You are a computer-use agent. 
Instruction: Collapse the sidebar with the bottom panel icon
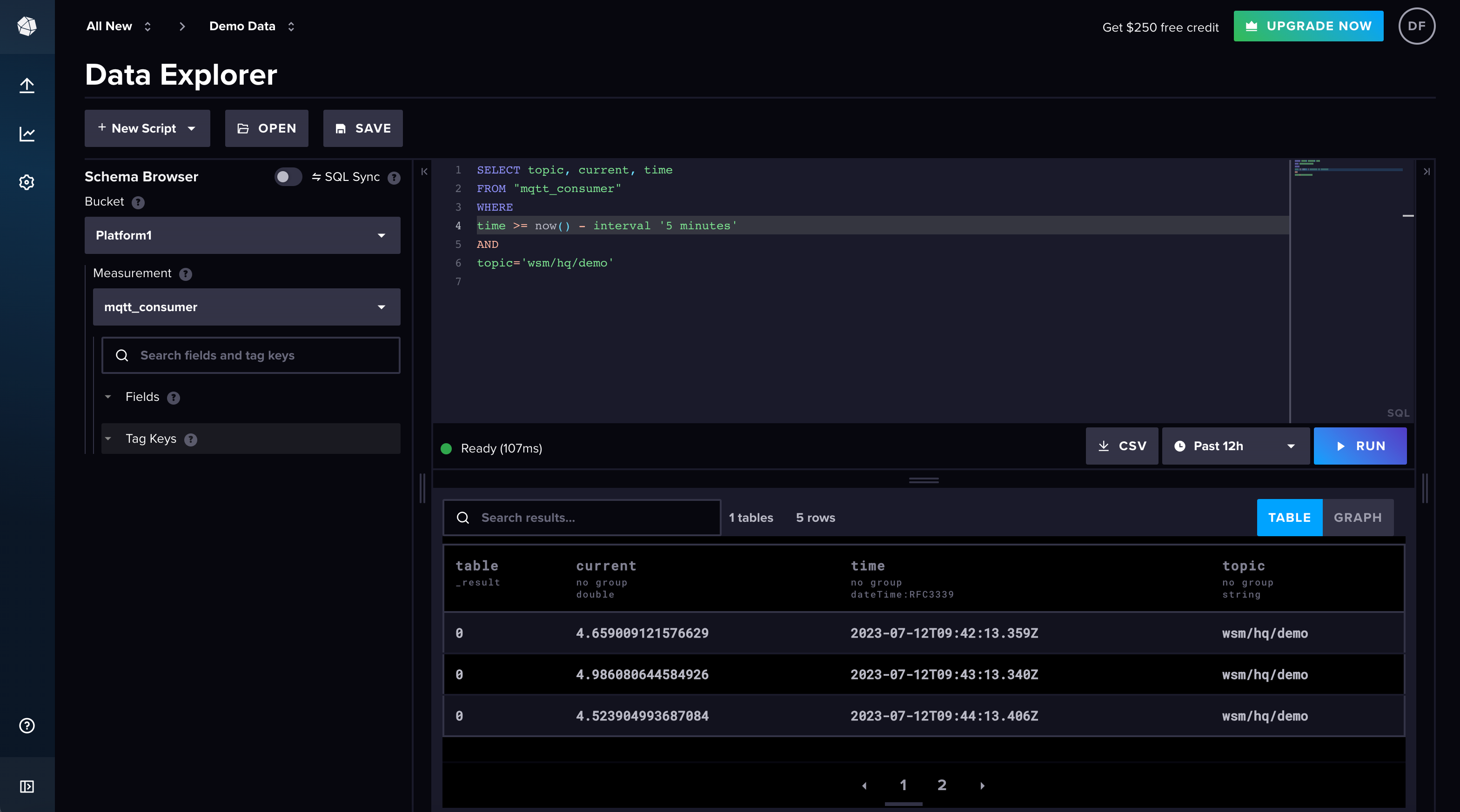pyautogui.click(x=27, y=786)
